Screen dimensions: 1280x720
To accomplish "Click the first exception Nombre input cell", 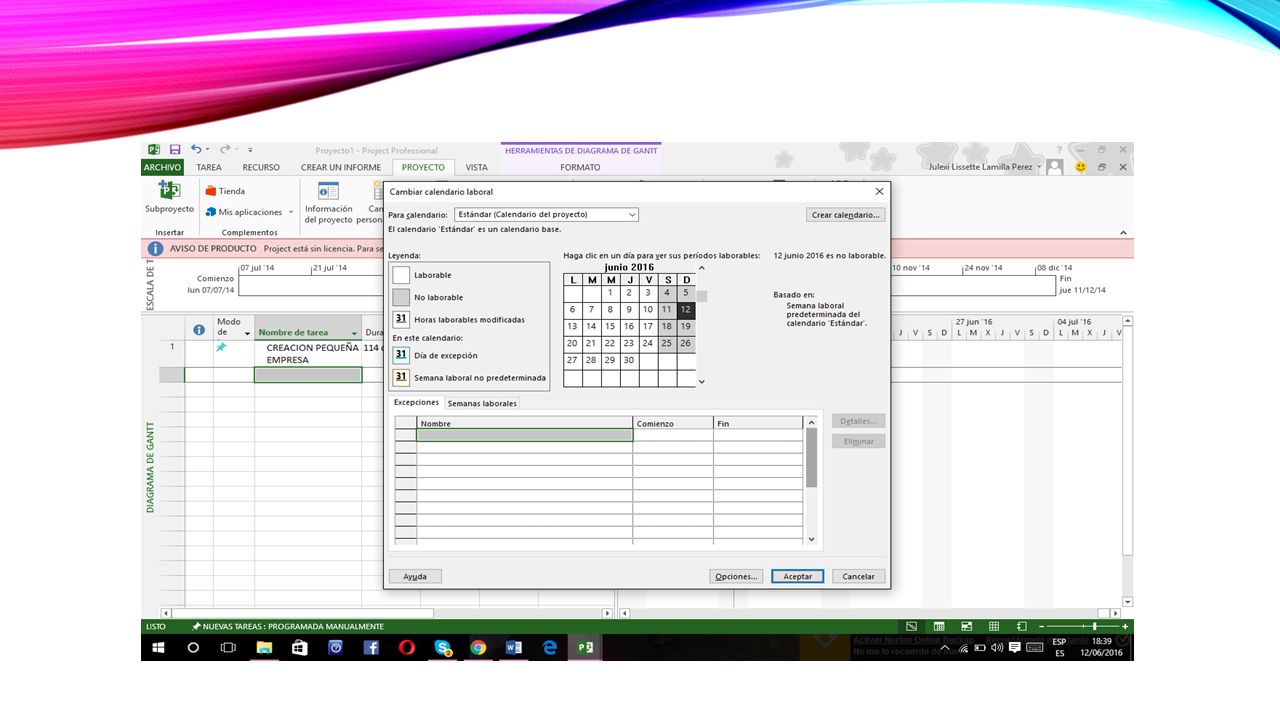I will [524, 435].
